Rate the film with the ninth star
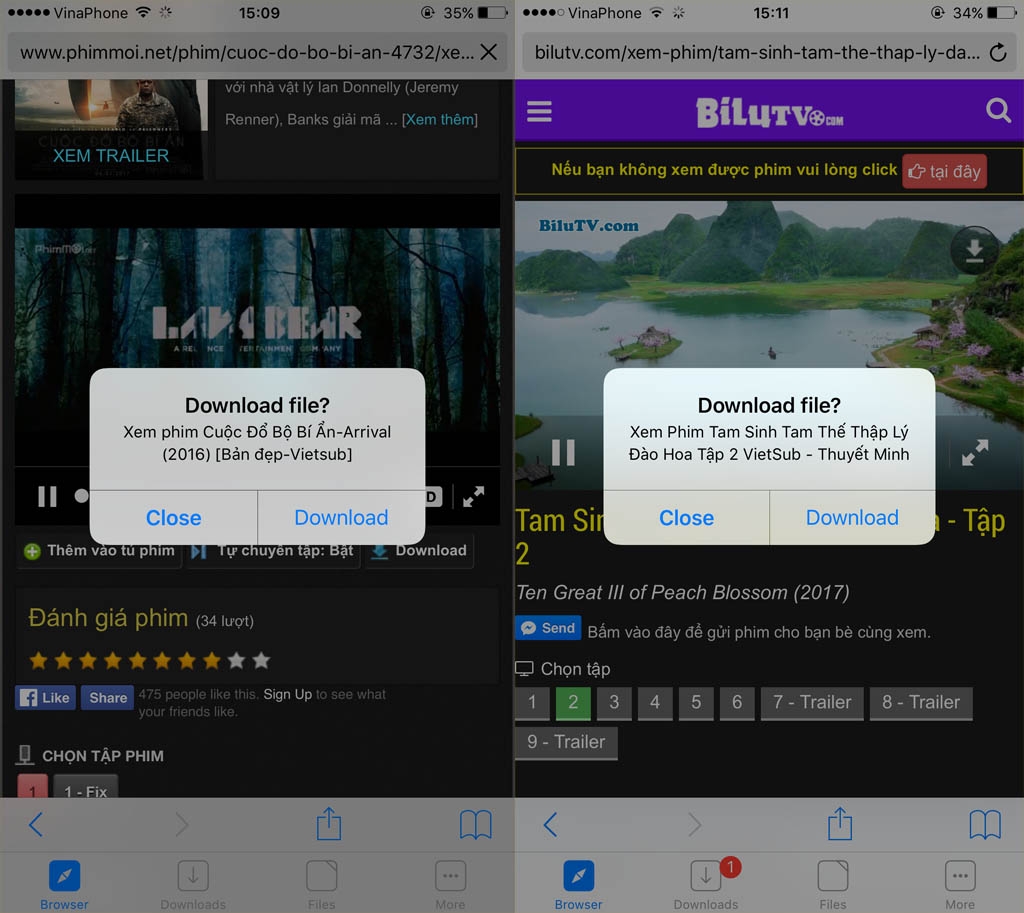 236,661
